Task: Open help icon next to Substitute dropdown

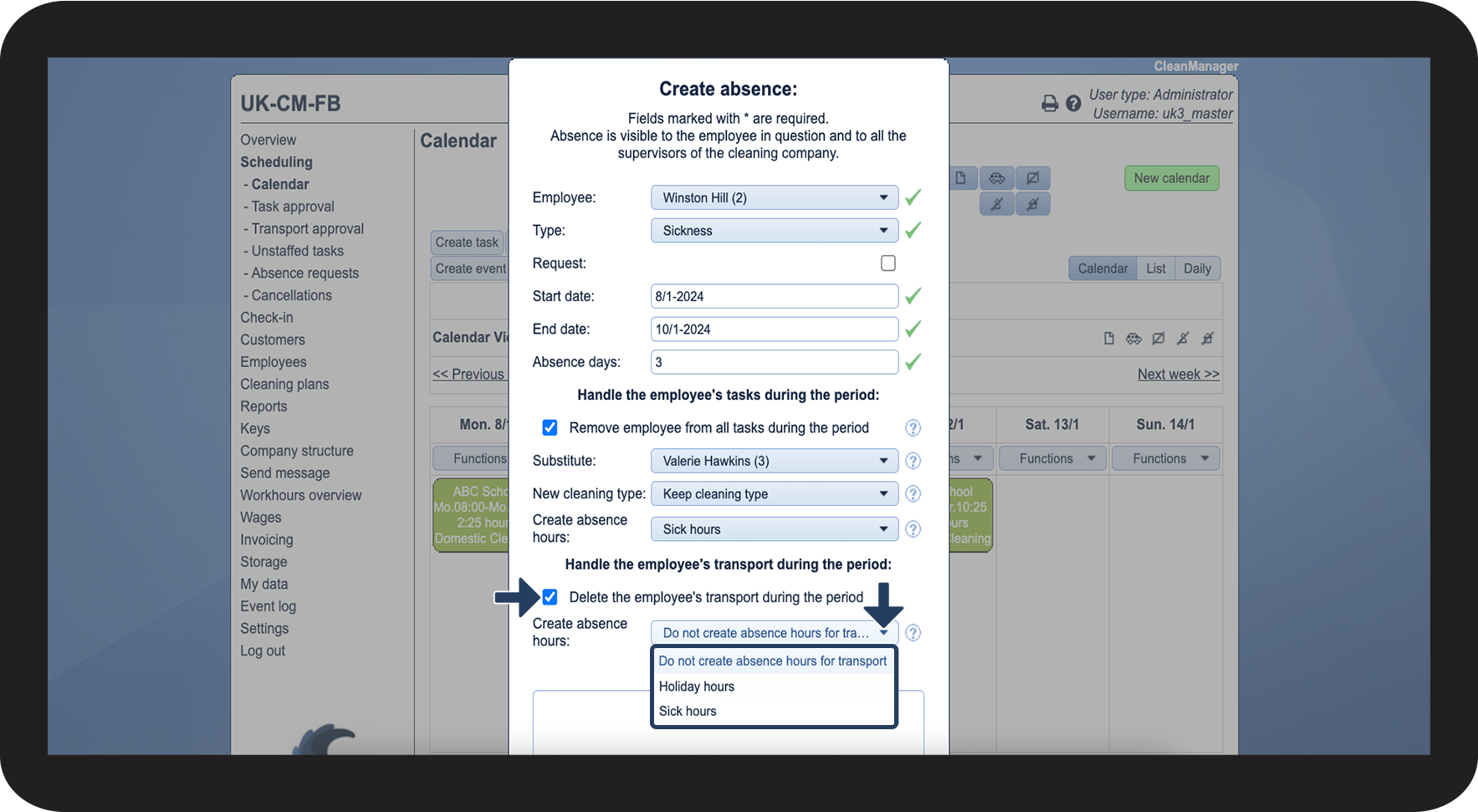Action: click(x=913, y=461)
